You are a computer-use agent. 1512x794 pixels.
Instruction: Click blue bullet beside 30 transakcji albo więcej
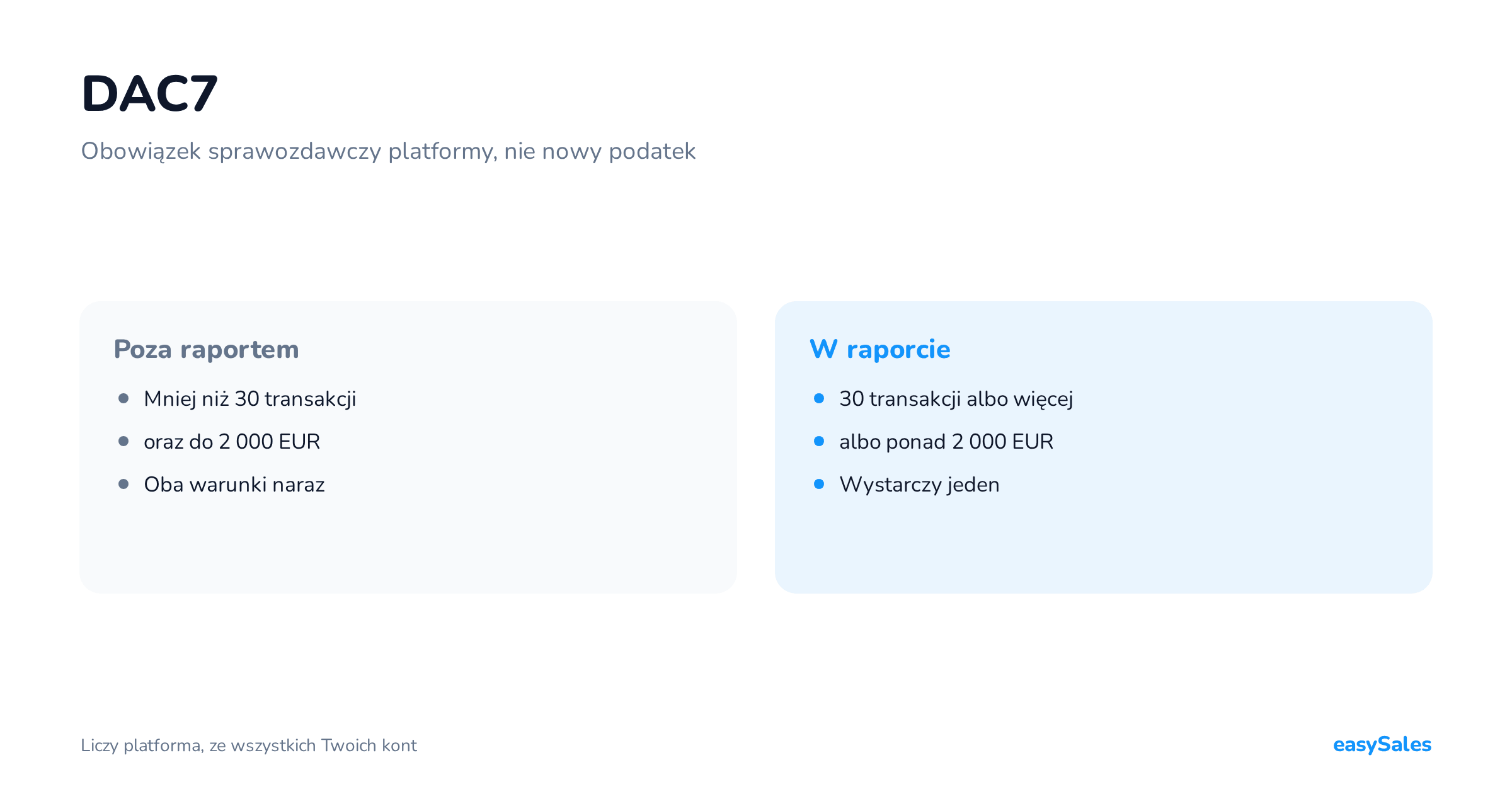[819, 398]
